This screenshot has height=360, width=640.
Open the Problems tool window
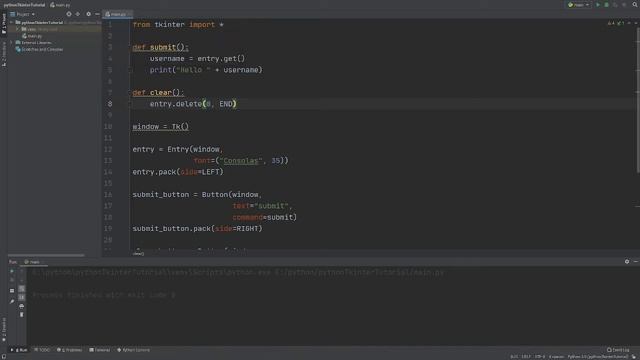[69, 350]
